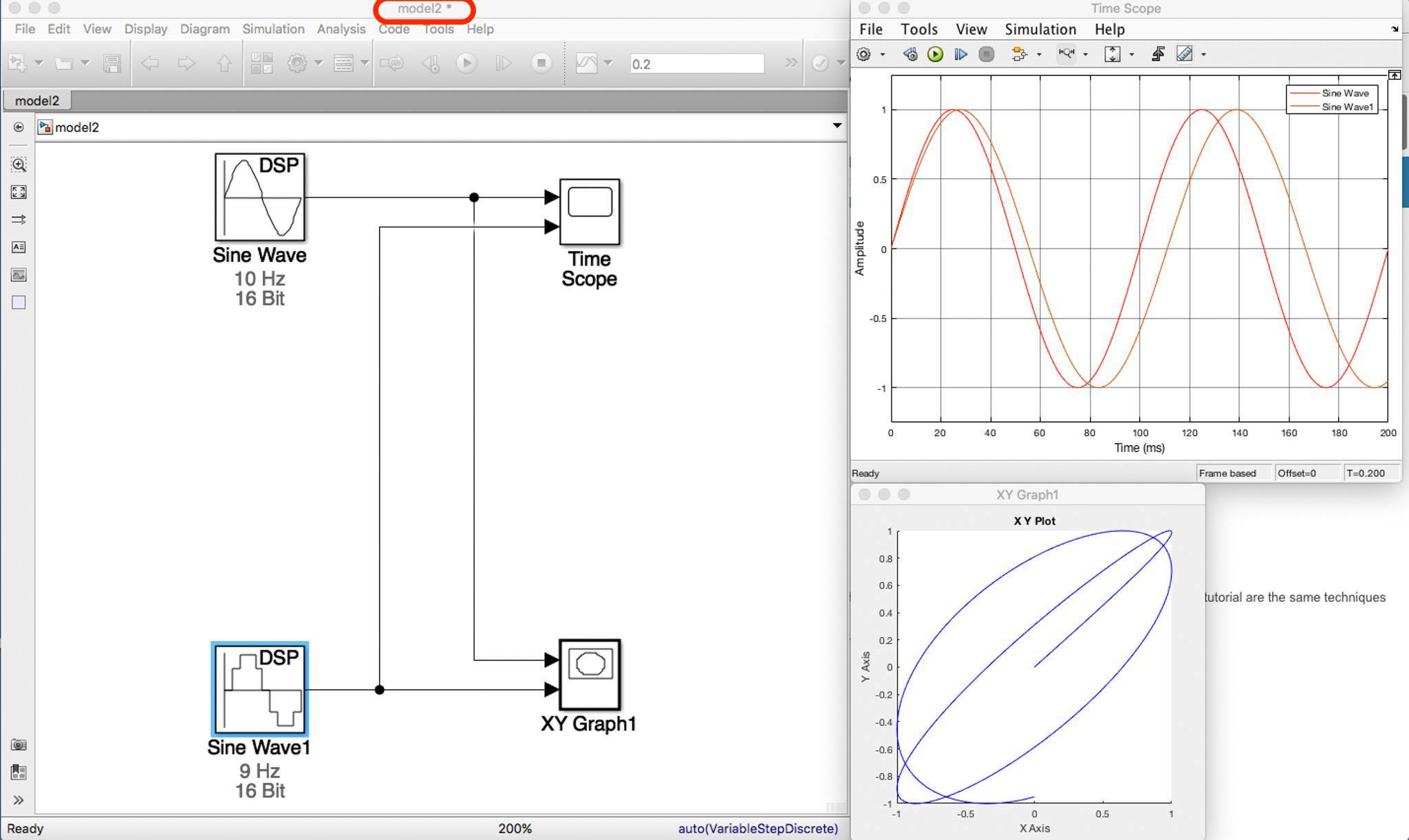Click Fit to View icon in sidebar
This screenshot has width=1409, height=840.
[x=19, y=192]
